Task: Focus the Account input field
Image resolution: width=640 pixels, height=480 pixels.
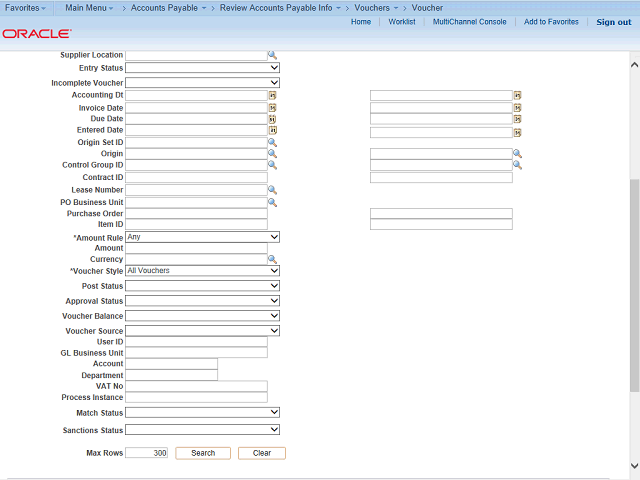Action: tap(171, 364)
